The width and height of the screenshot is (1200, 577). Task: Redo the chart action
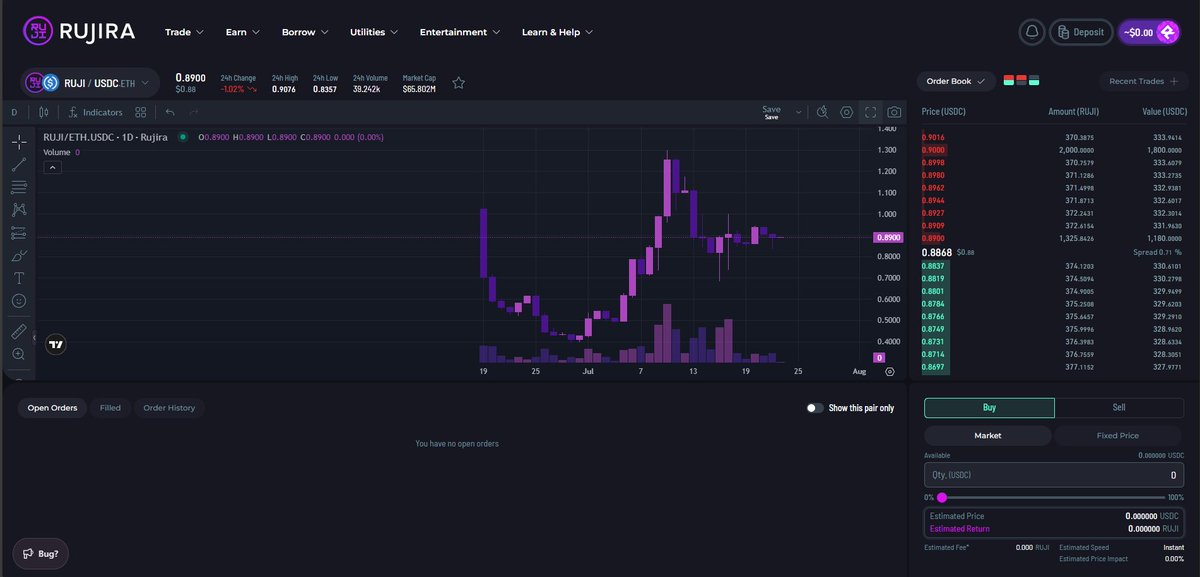point(194,113)
